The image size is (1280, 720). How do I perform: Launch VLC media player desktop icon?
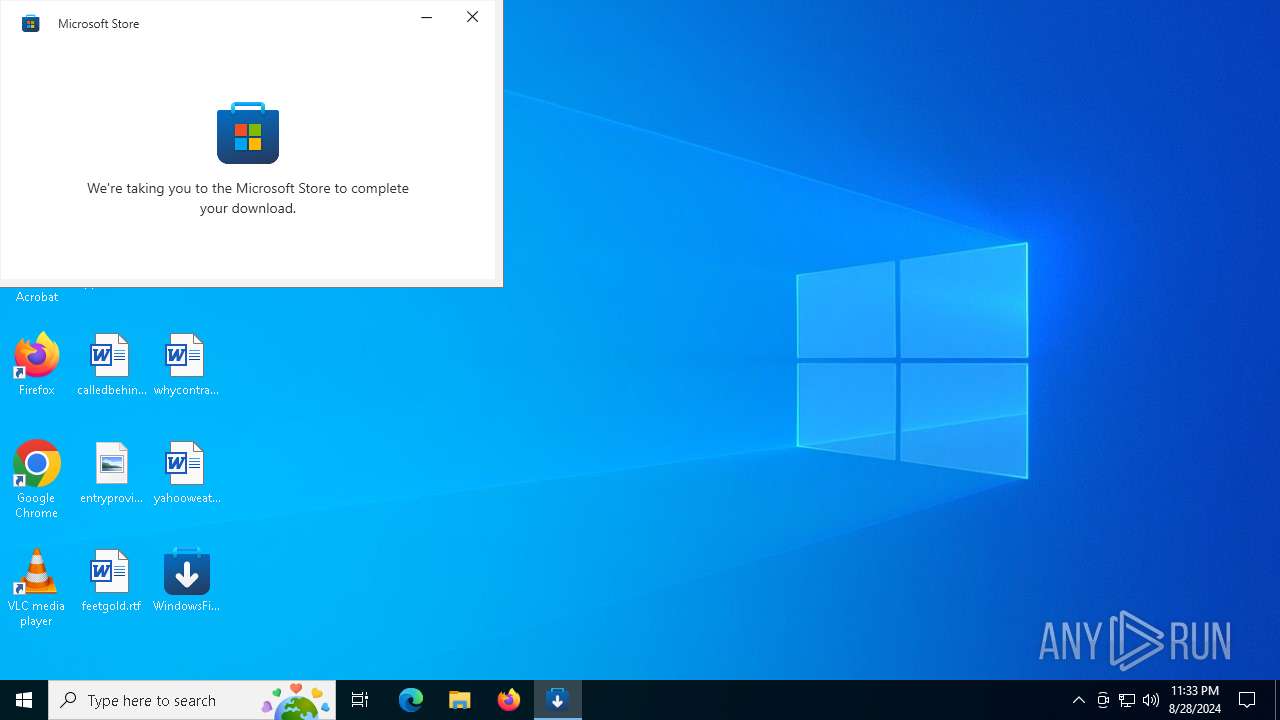37,588
